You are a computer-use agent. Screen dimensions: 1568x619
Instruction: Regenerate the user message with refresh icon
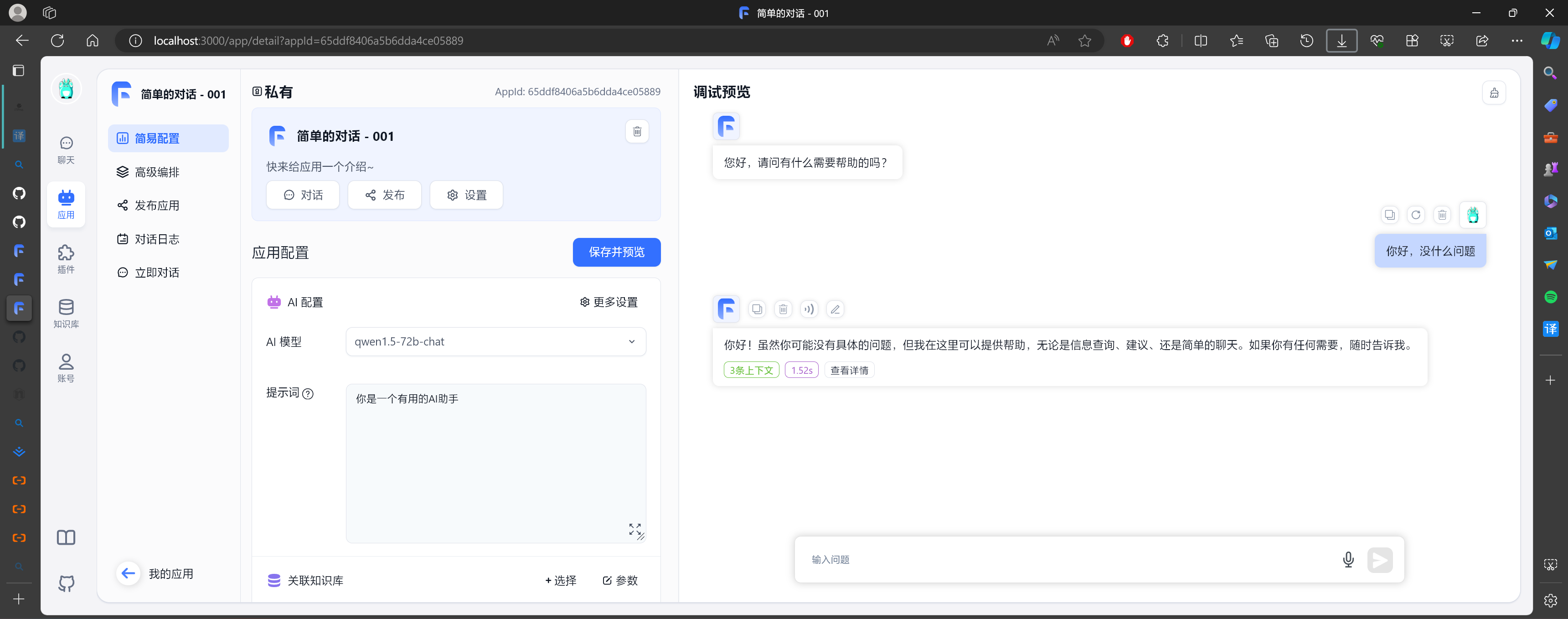point(1415,215)
